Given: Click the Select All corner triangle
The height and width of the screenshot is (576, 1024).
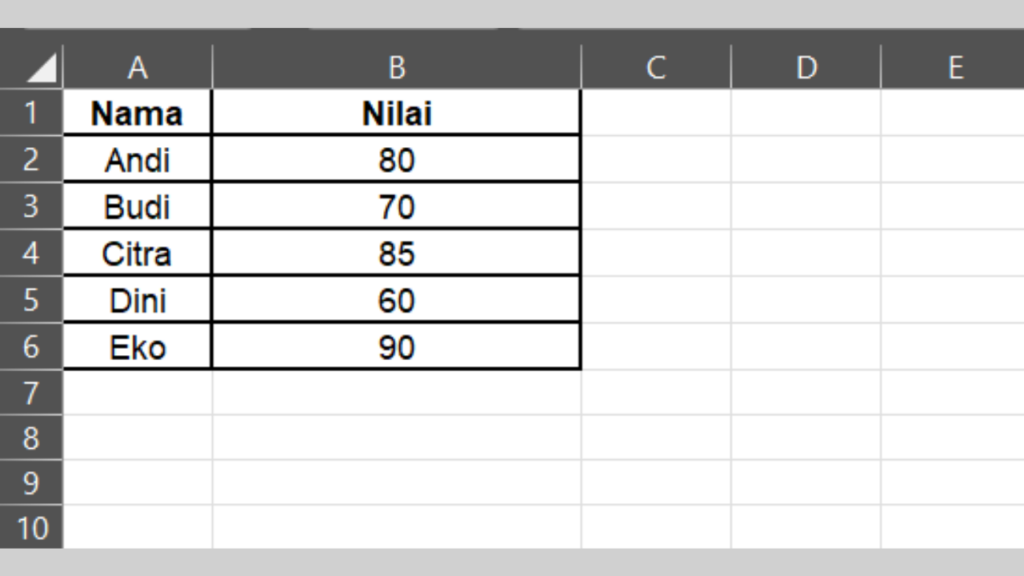Looking at the screenshot, I should point(42,68).
